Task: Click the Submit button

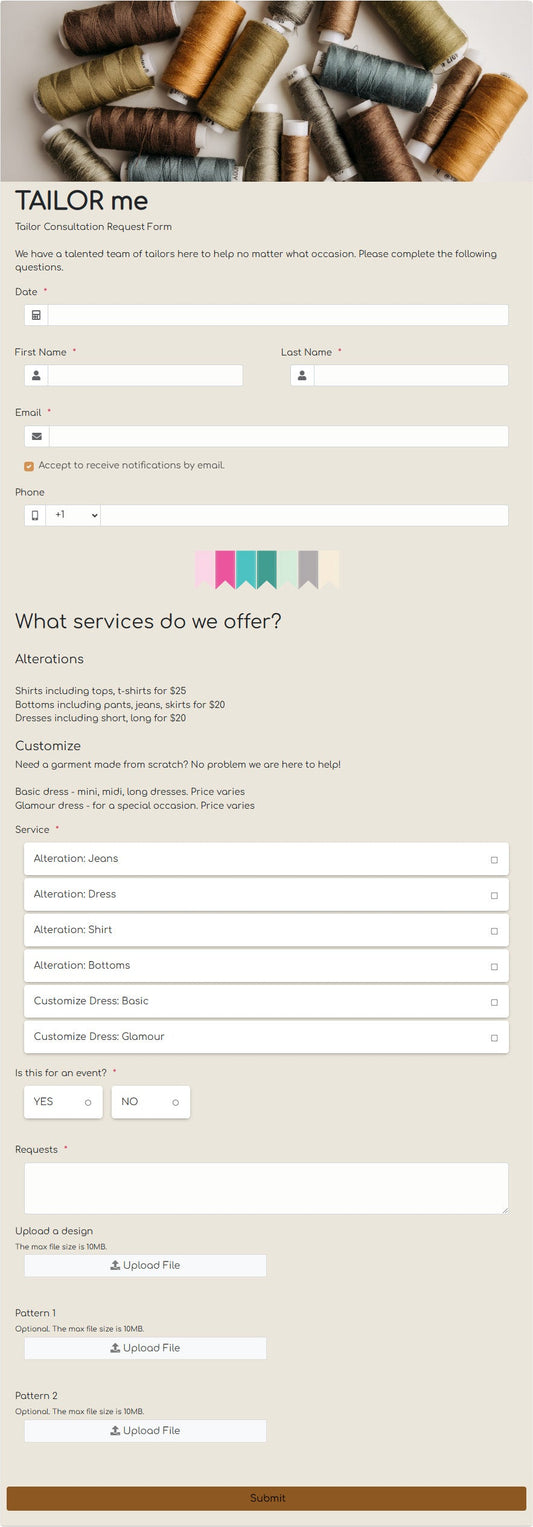Action: tap(266, 1498)
